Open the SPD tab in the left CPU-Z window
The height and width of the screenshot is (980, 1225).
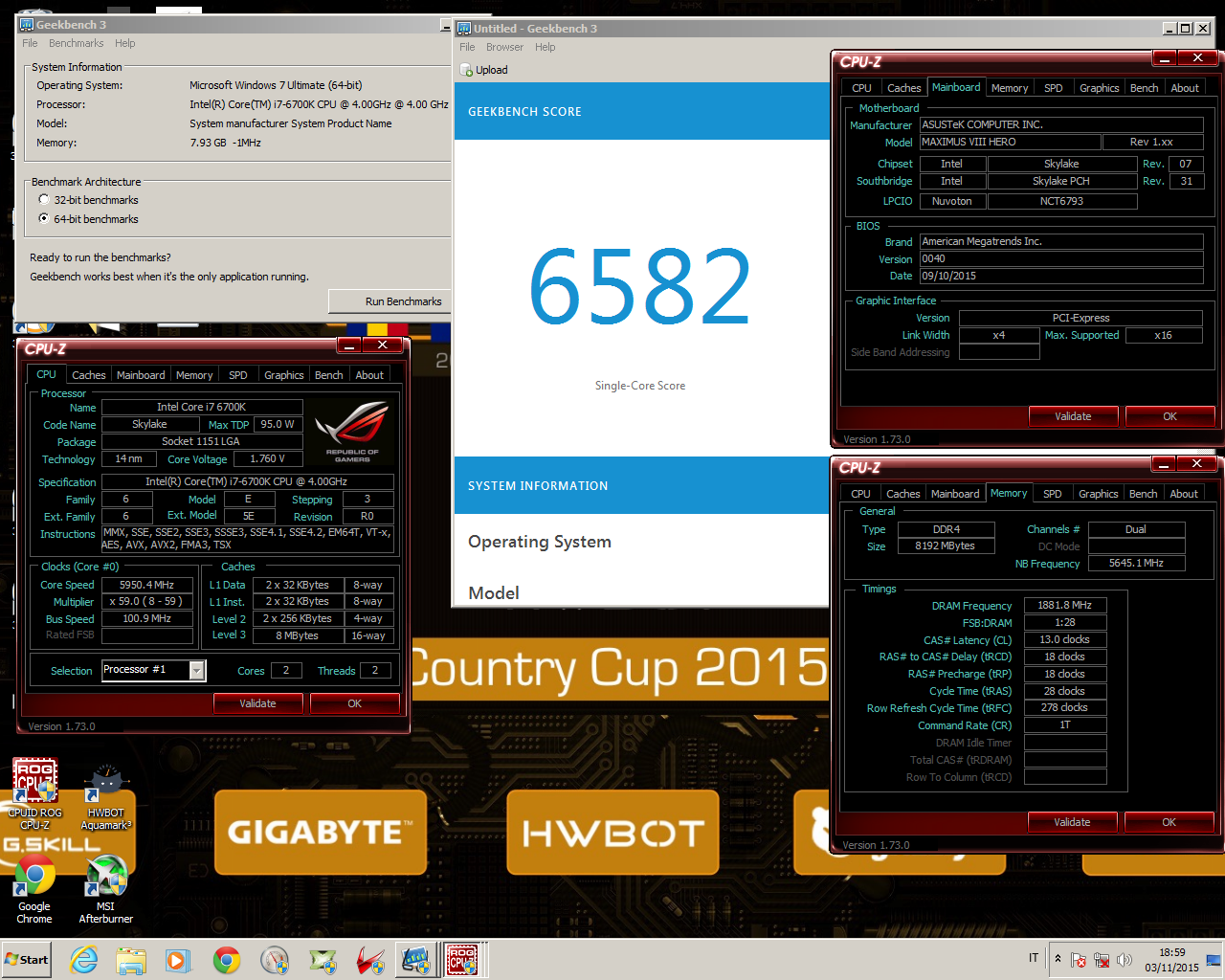point(237,375)
